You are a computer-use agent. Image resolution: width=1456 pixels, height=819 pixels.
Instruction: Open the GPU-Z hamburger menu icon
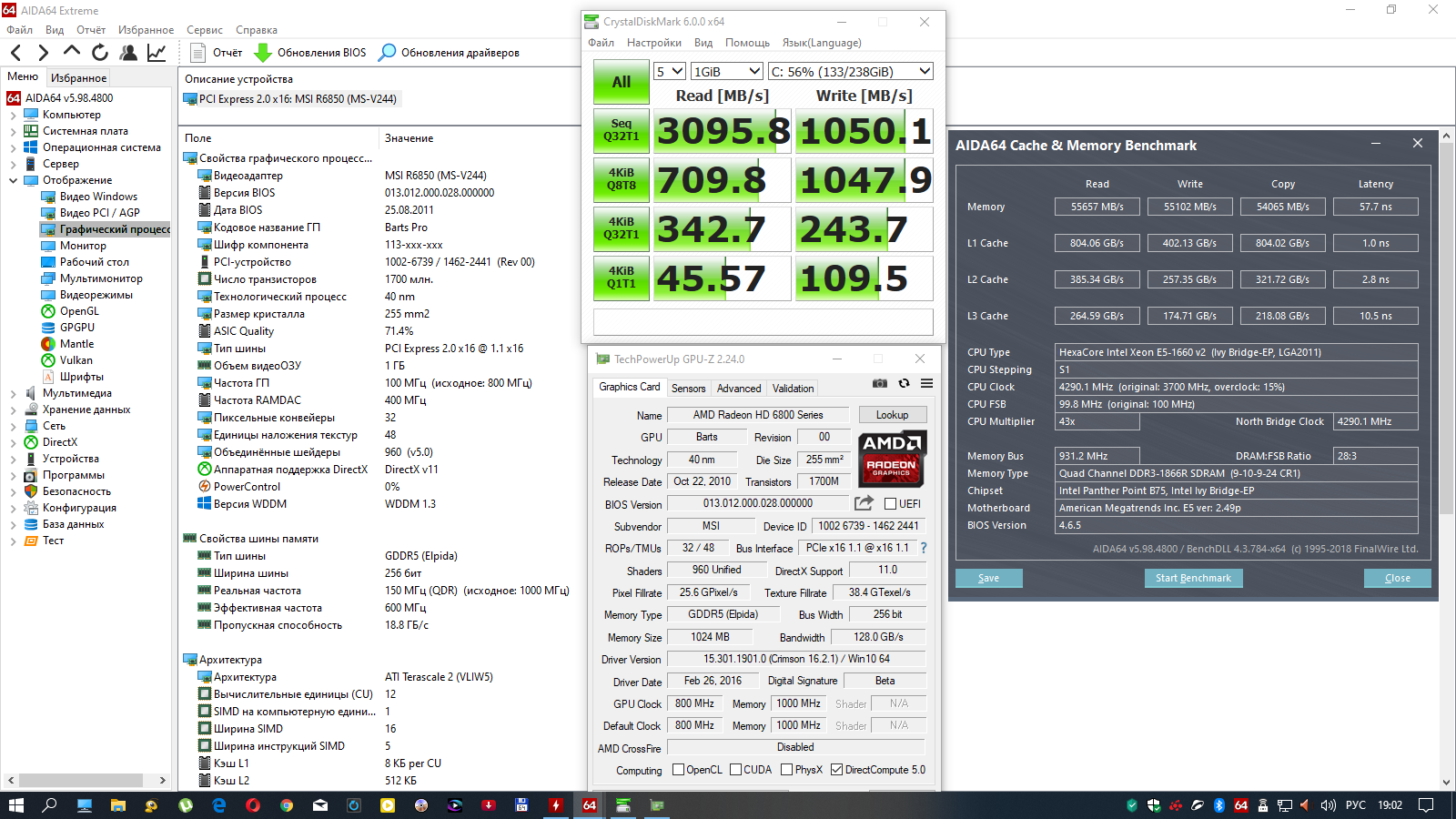926,383
